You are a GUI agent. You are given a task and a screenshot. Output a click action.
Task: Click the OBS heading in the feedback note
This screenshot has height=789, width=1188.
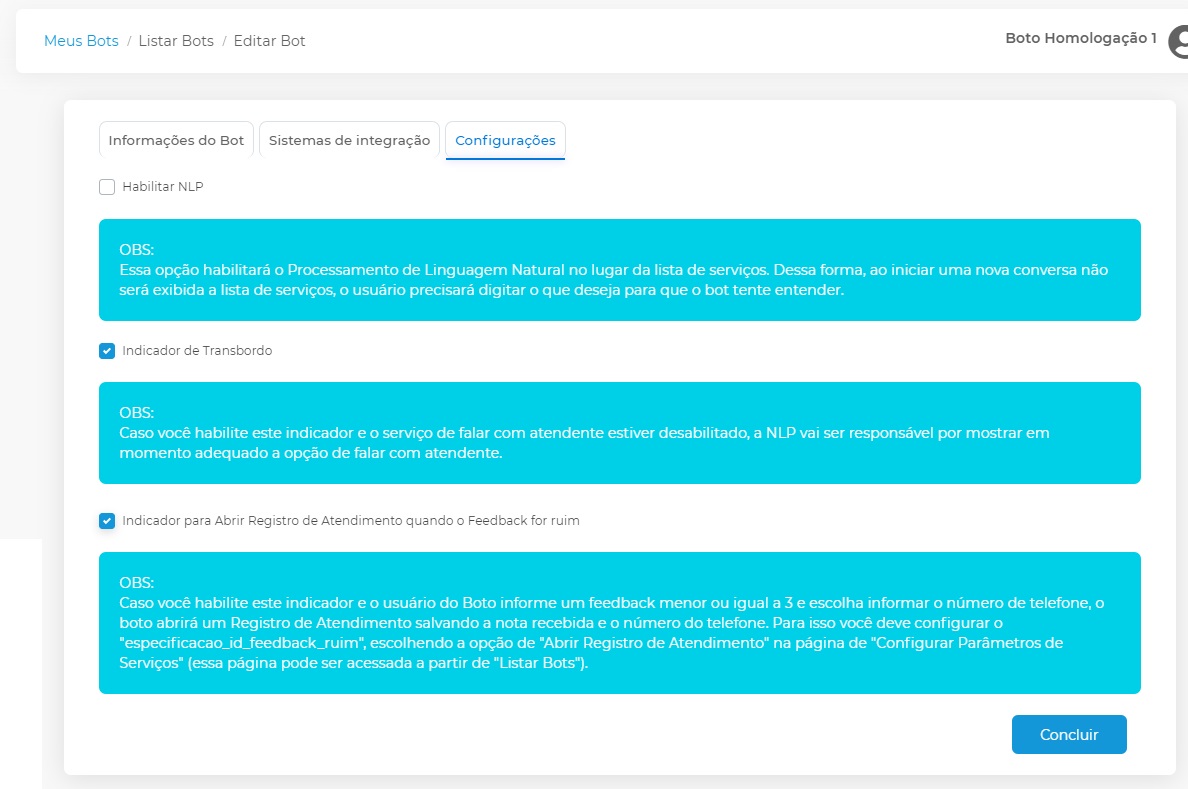click(x=137, y=582)
